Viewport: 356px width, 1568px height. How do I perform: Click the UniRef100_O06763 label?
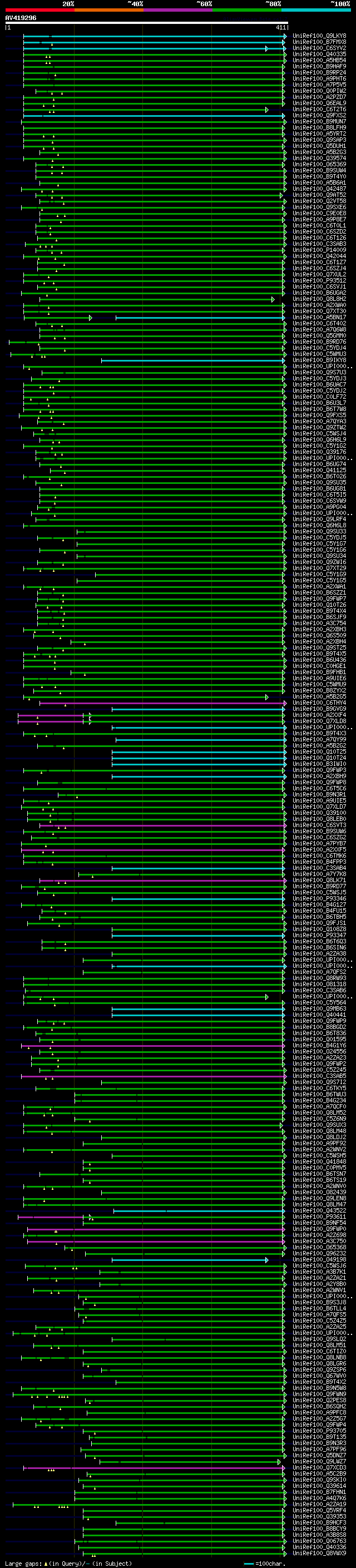point(319,1541)
